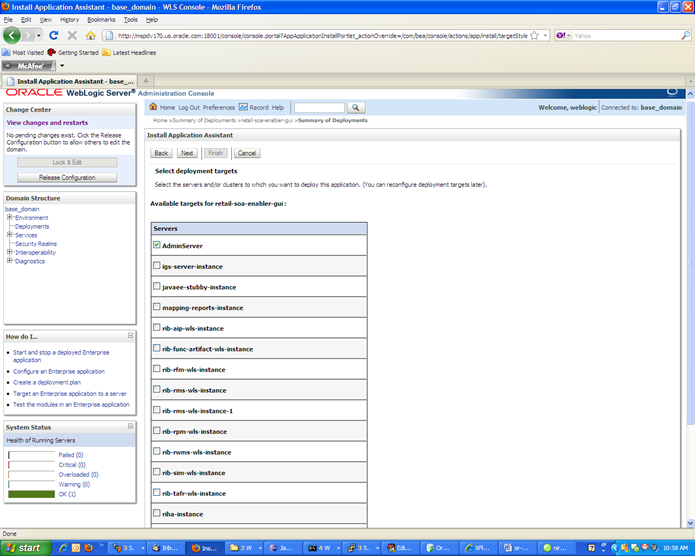Expand the Services tree node
This screenshot has width=696, height=557.
tap(9, 235)
